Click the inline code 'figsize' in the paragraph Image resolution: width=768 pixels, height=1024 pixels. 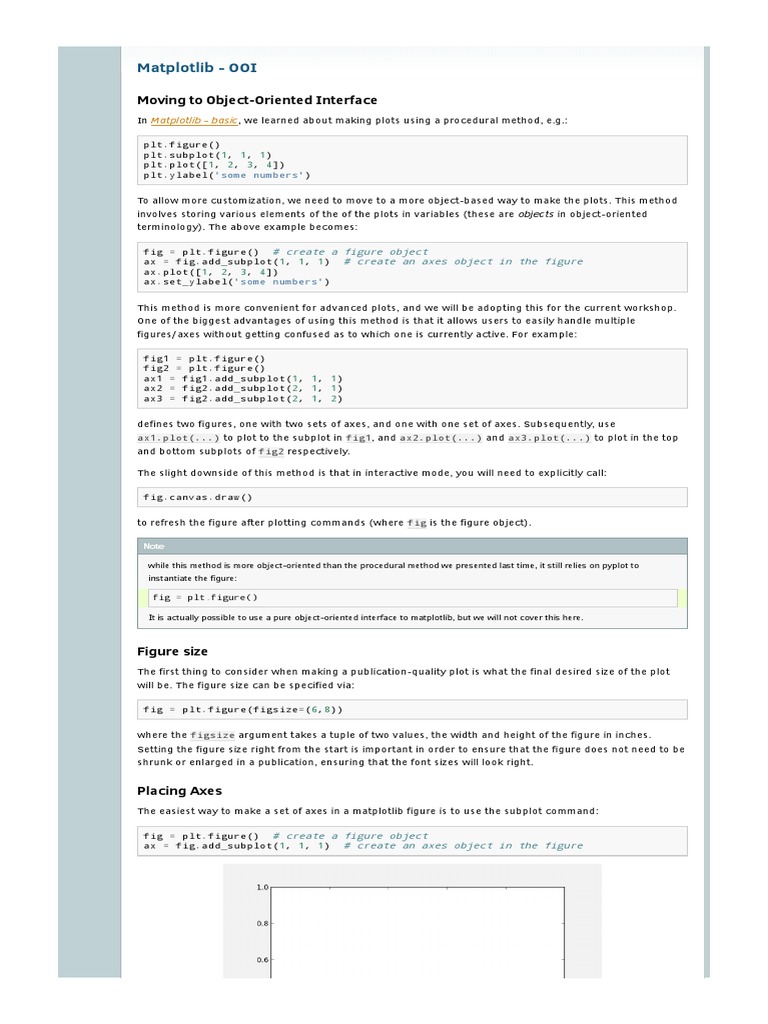pos(212,735)
